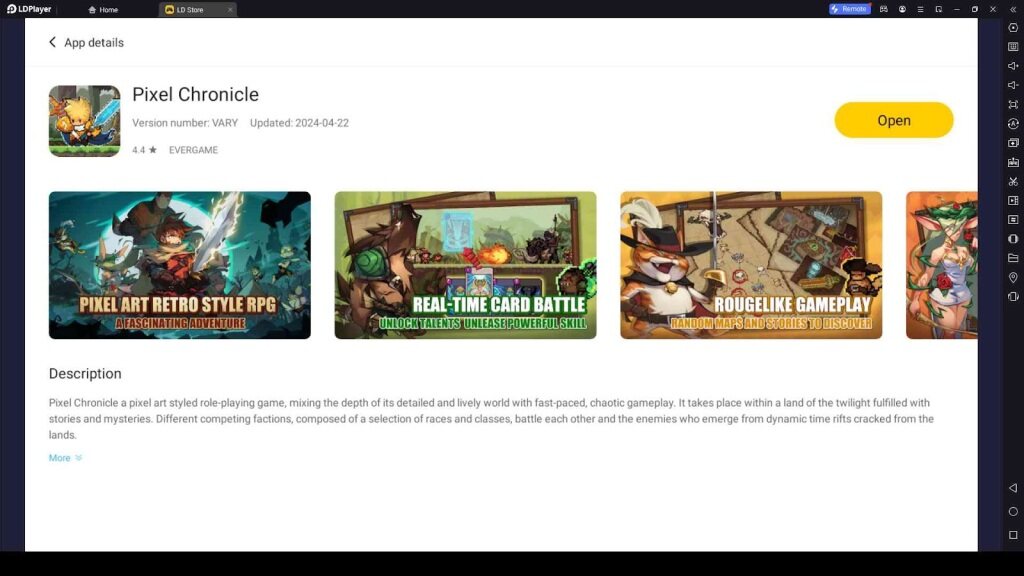Click the Description heading
This screenshot has height=576, width=1024.
(85, 374)
